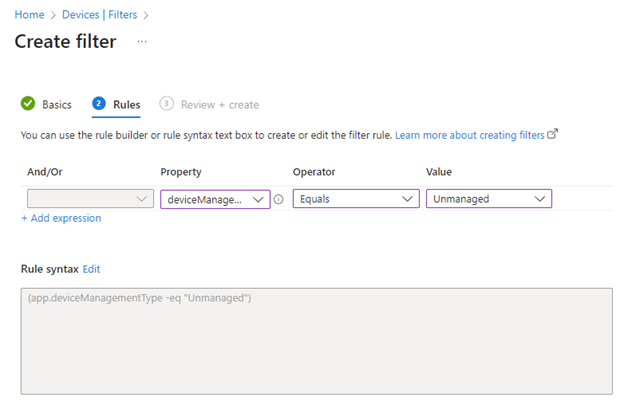Viewport: 624px width, 417px height.
Task: Click Edit next to Rule syntax
Action: tap(91, 269)
